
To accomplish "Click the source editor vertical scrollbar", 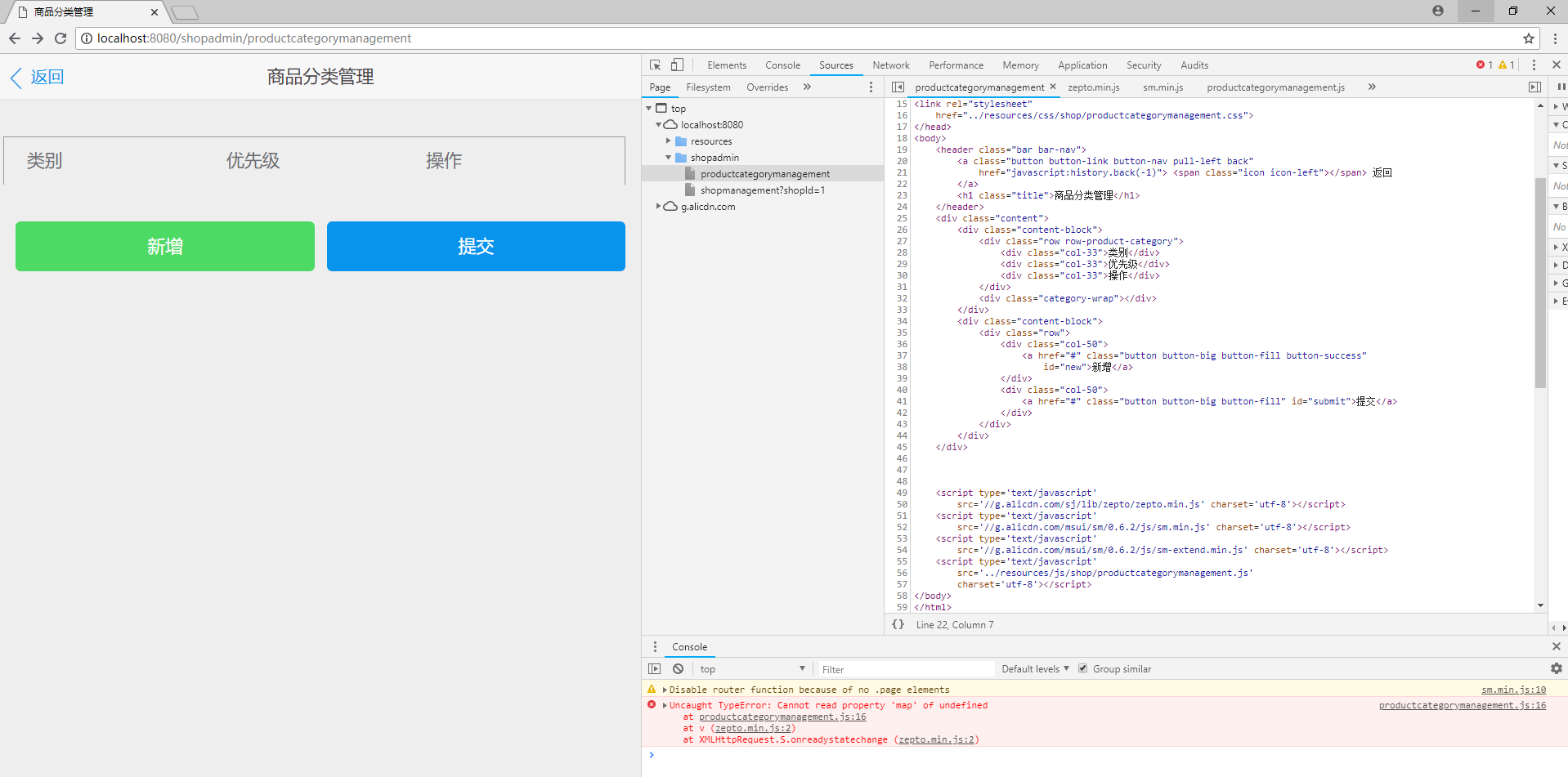I will pos(1540,282).
